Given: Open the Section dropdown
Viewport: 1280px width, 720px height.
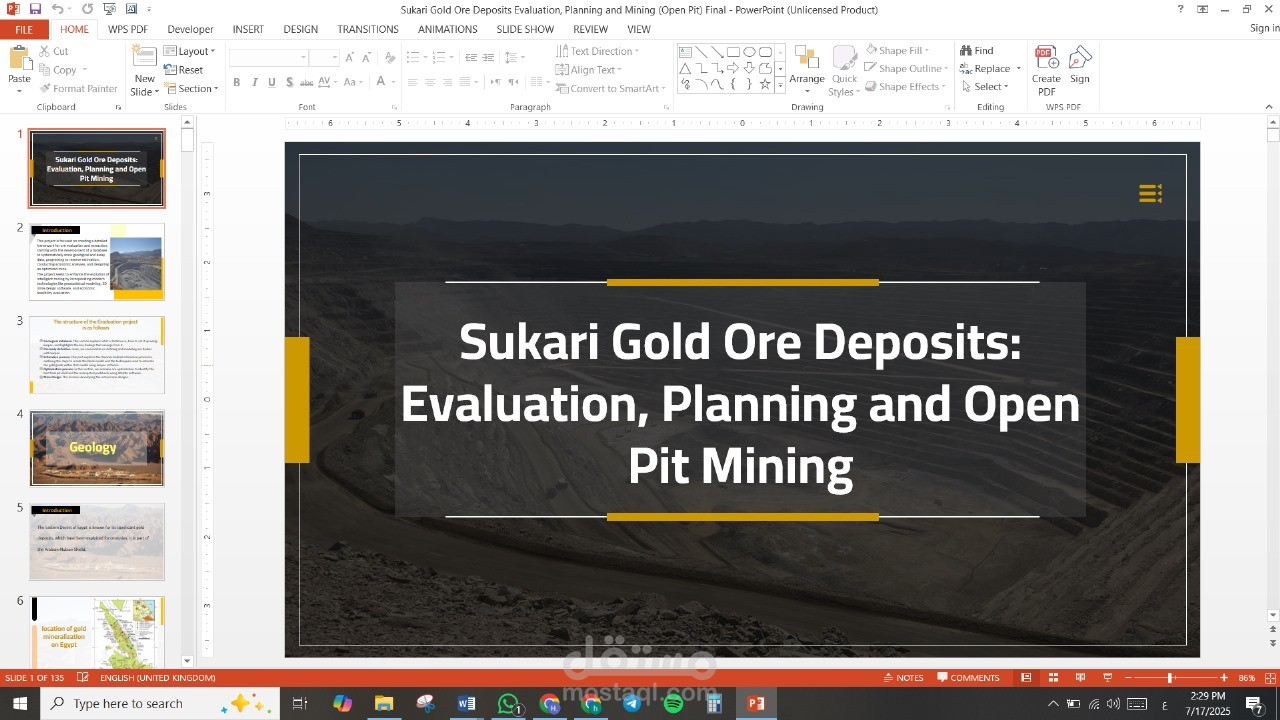Looking at the screenshot, I should [x=190, y=89].
